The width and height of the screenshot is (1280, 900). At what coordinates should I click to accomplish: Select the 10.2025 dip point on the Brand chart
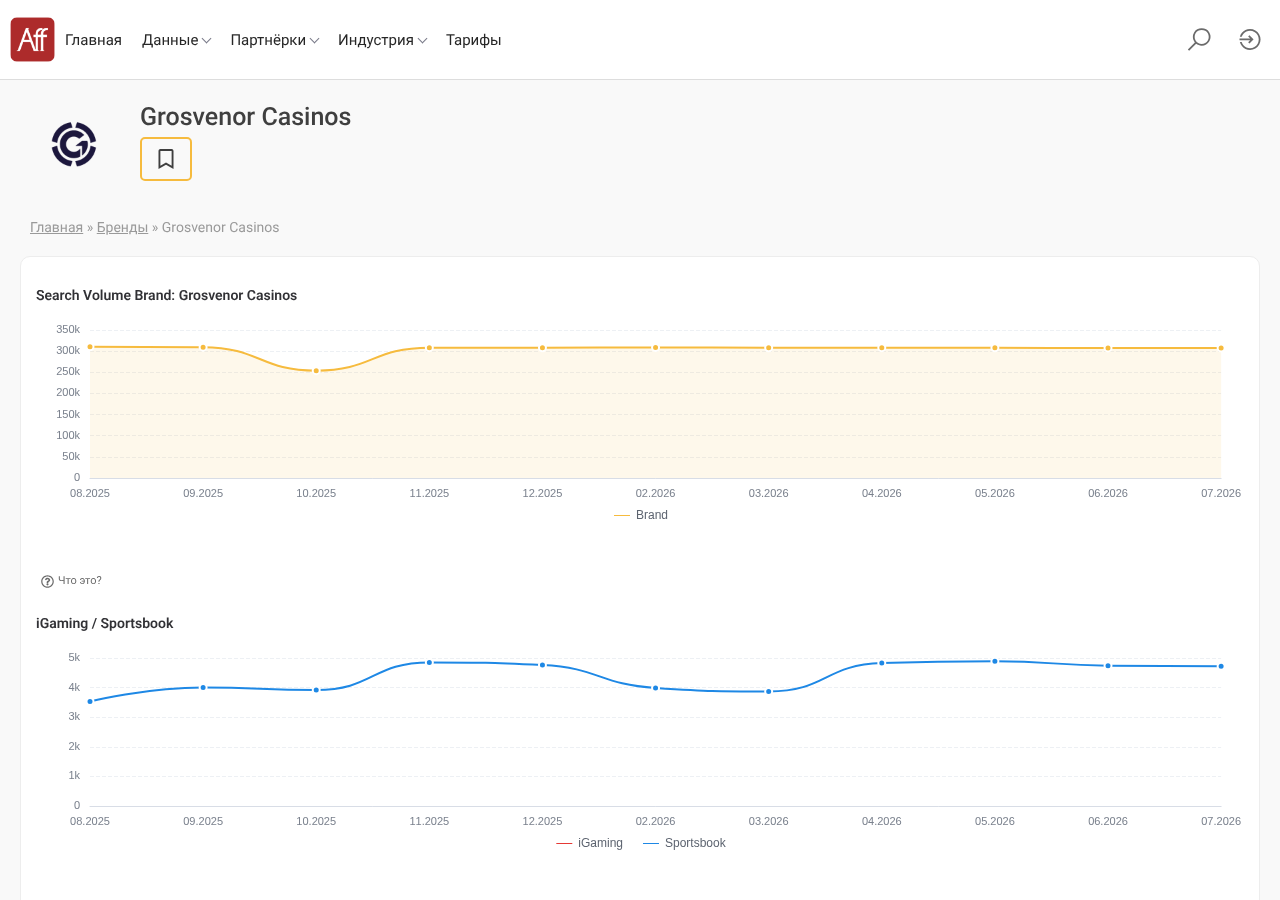point(316,371)
